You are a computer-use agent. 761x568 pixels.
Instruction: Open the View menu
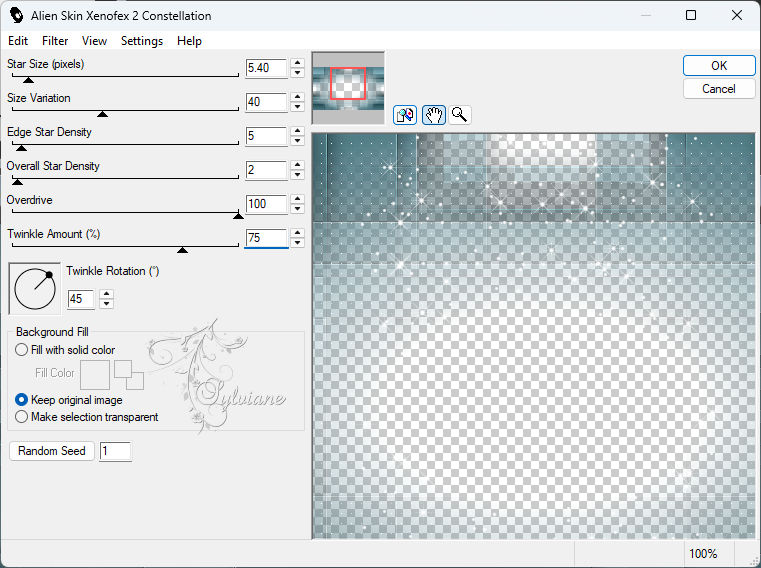click(x=94, y=41)
